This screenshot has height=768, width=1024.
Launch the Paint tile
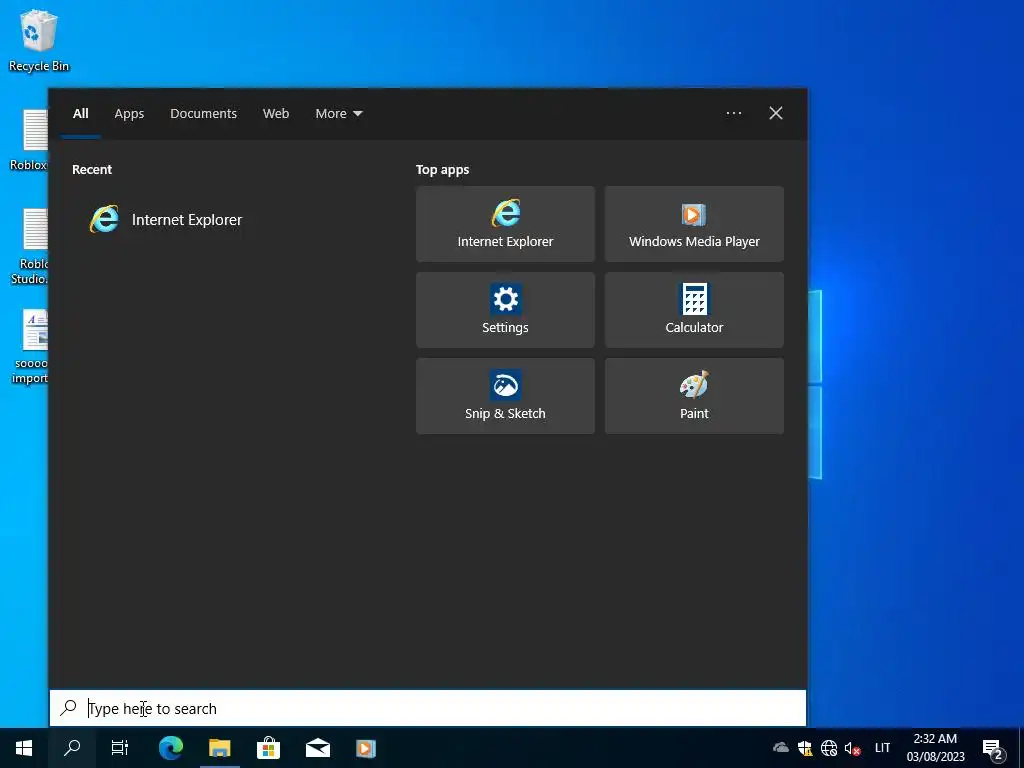[x=694, y=396]
